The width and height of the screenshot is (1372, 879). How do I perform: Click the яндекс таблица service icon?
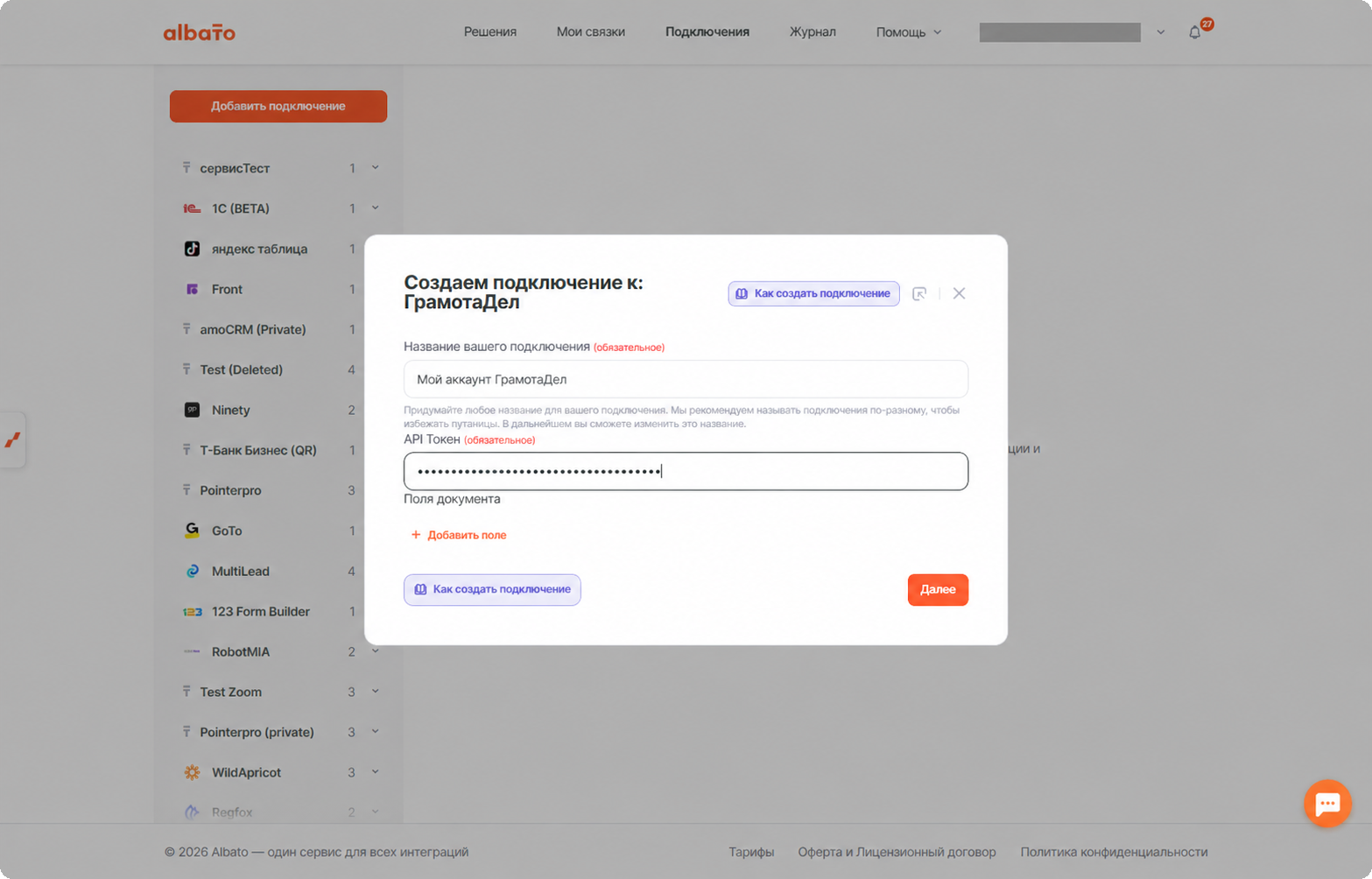click(192, 249)
